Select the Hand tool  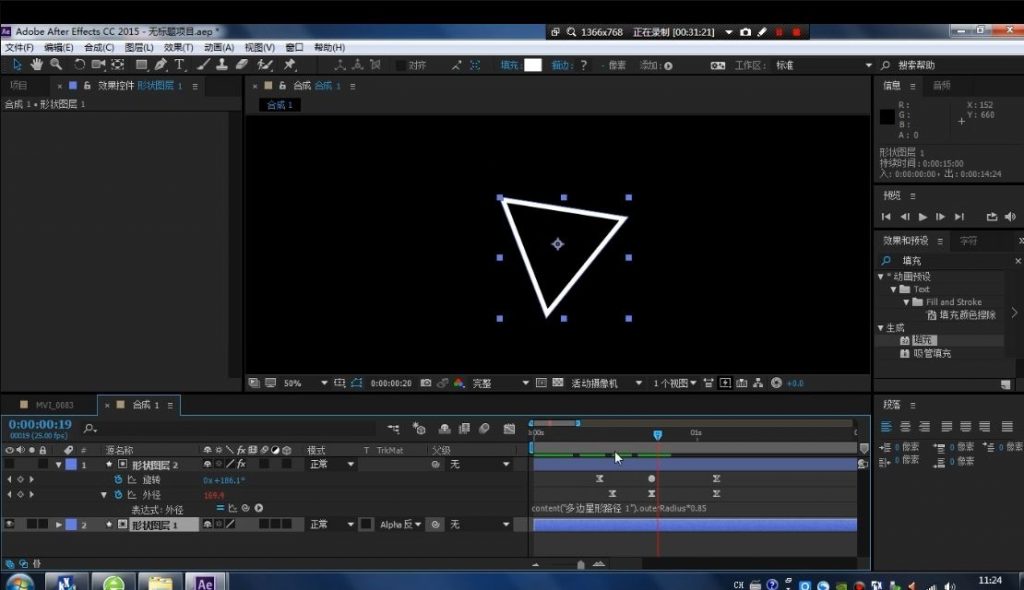point(37,65)
